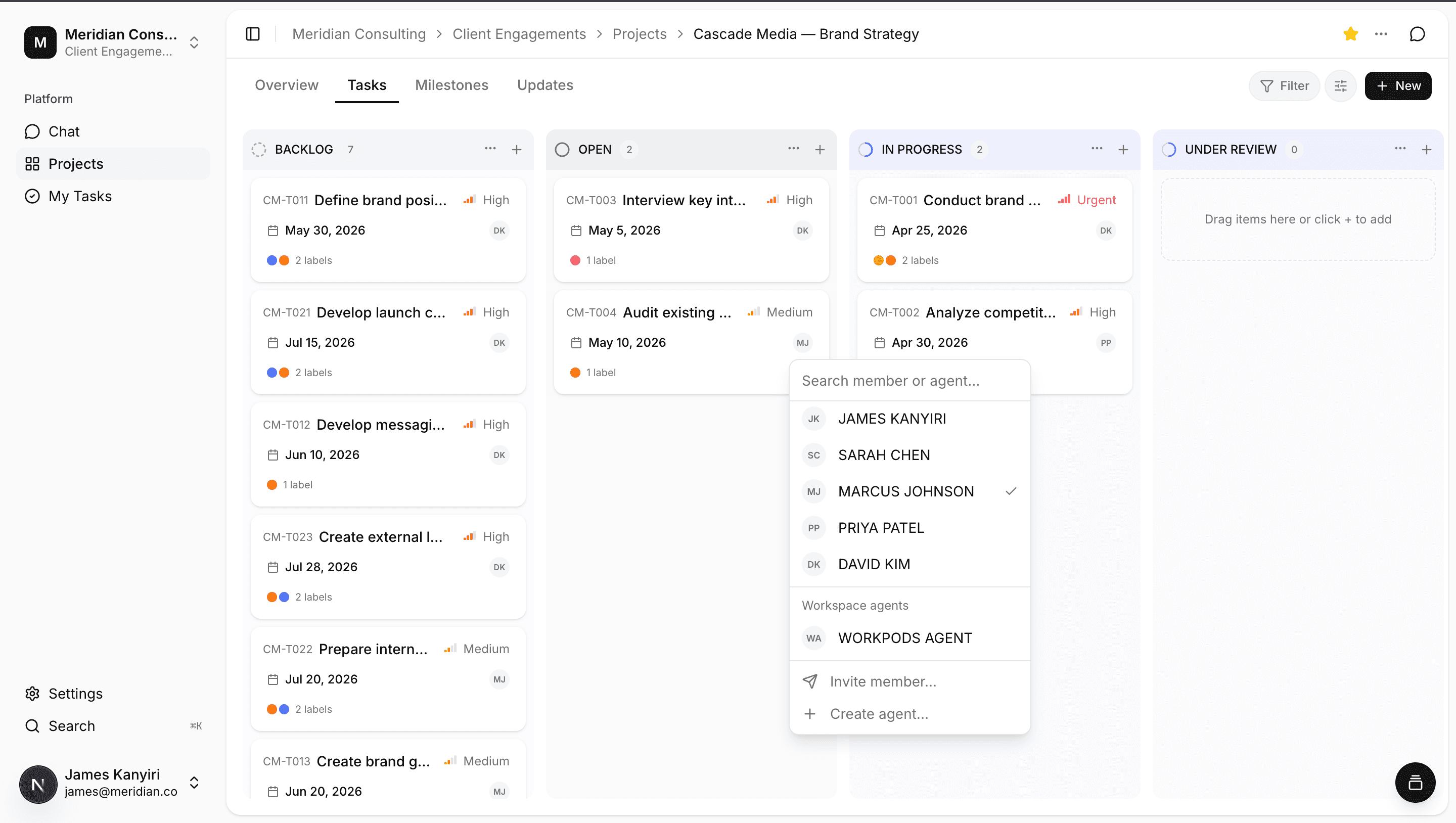Add task with Backlog plus icon
The width and height of the screenshot is (1456, 823).
coord(516,149)
